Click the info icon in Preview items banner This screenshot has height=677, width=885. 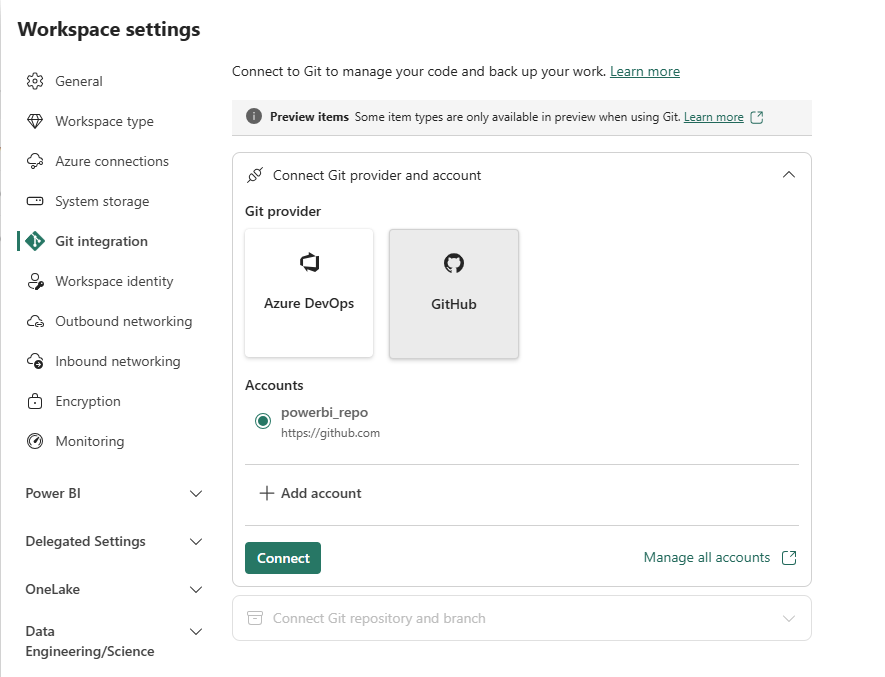[254, 116]
